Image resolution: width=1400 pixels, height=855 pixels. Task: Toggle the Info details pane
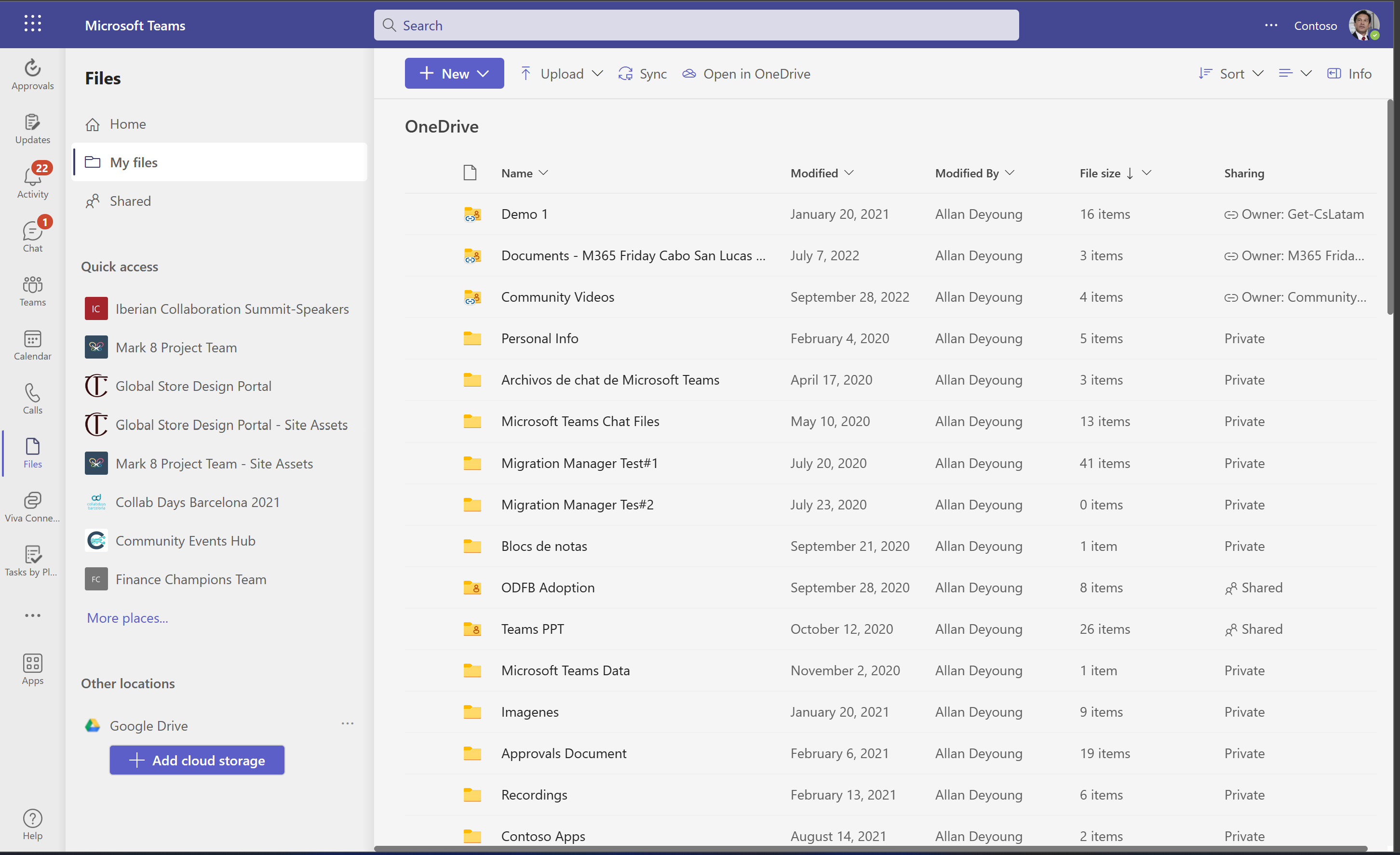tap(1349, 74)
